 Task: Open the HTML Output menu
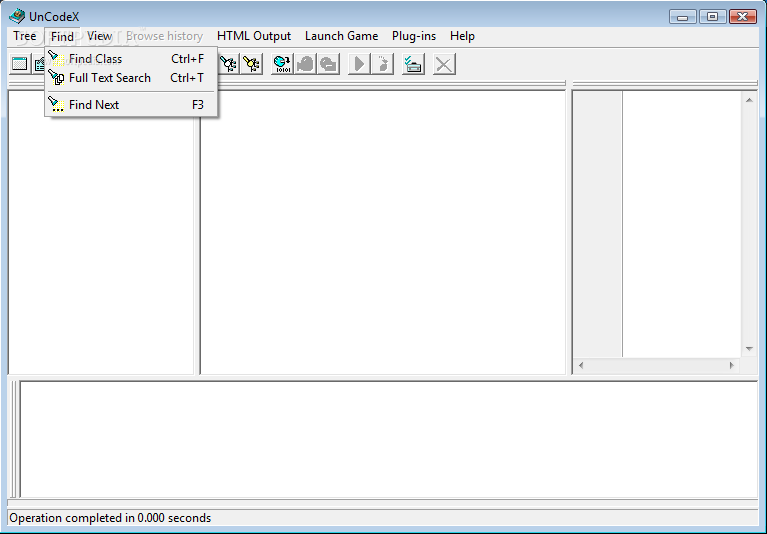coord(254,36)
